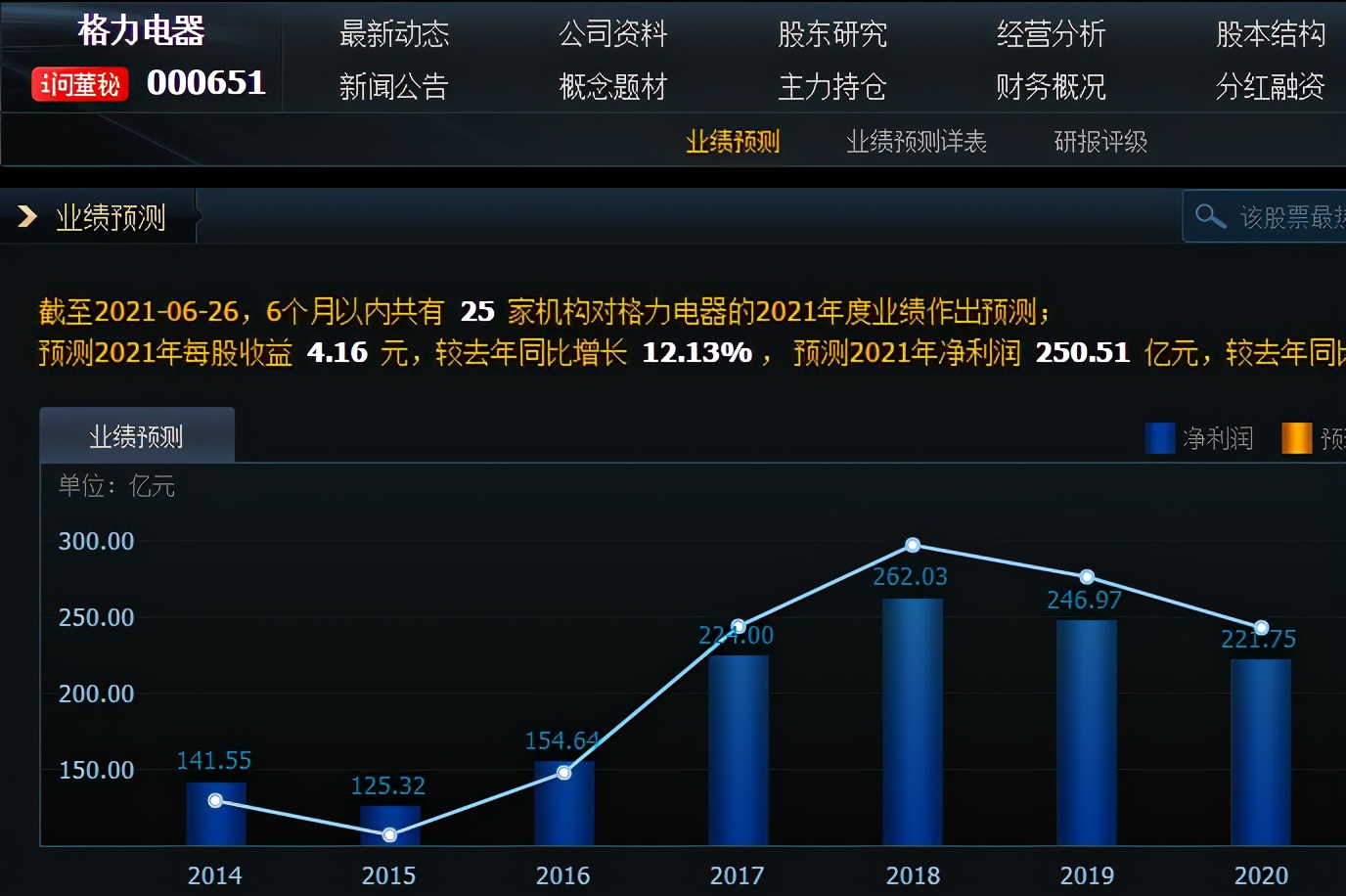Click the stock code 000651 link
This screenshot has height=896, width=1346.
click(x=205, y=83)
